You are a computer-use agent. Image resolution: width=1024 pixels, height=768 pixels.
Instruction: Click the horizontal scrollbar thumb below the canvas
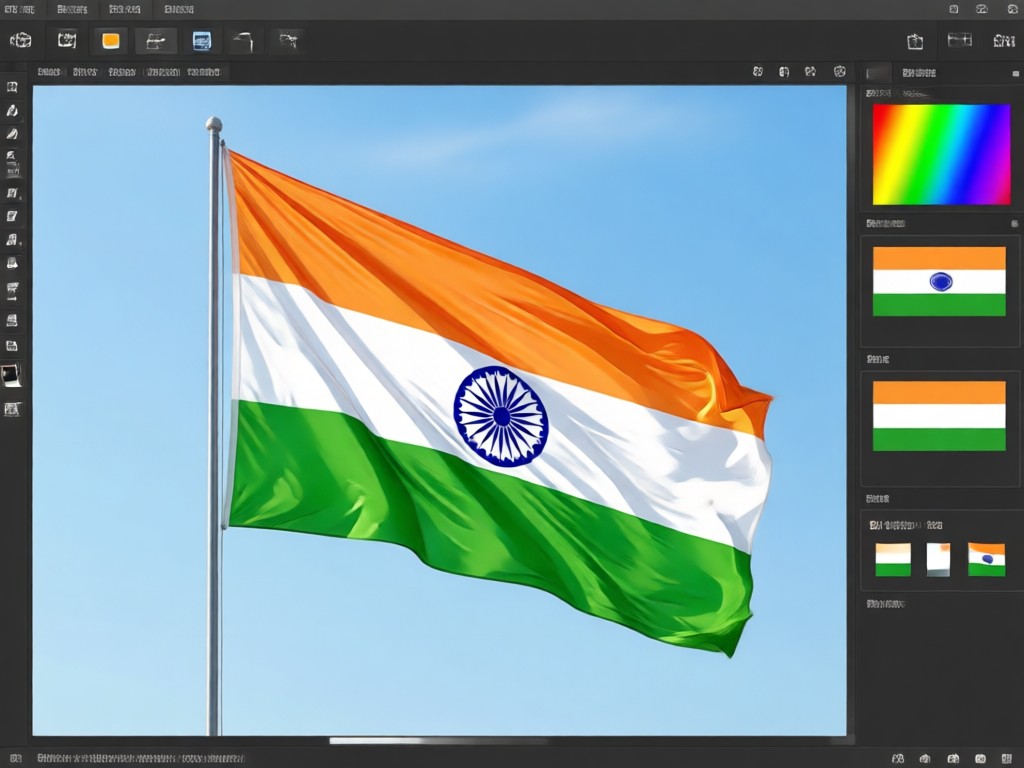coord(438,741)
